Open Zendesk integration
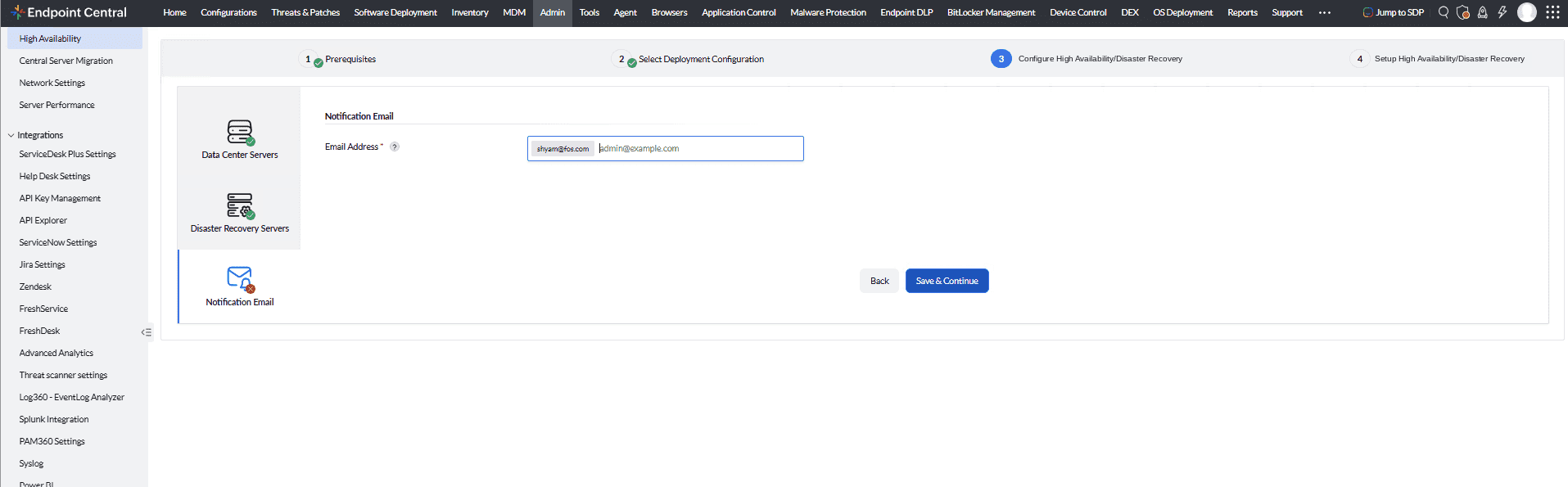1568x487 pixels. tap(35, 286)
